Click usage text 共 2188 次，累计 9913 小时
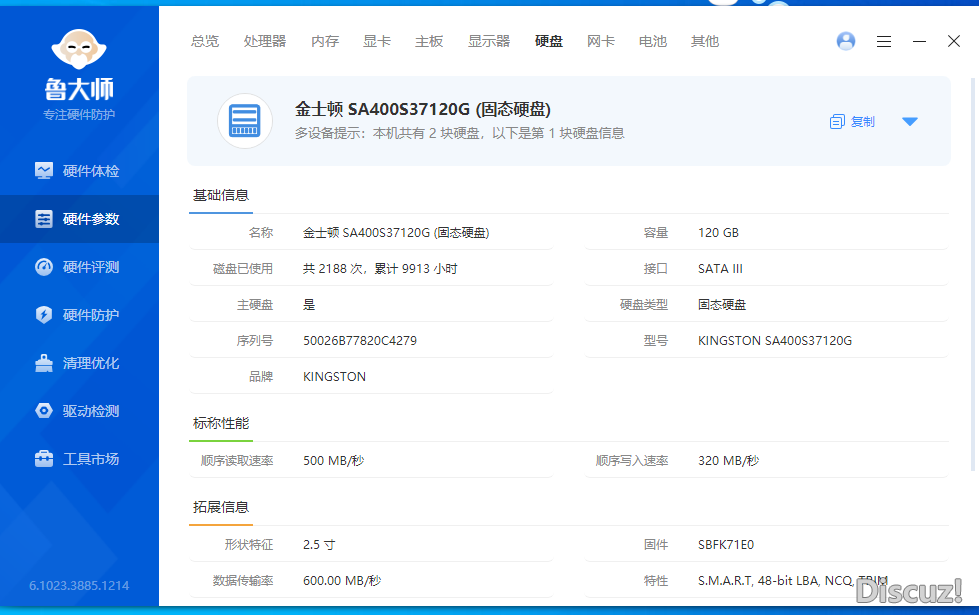 380,269
